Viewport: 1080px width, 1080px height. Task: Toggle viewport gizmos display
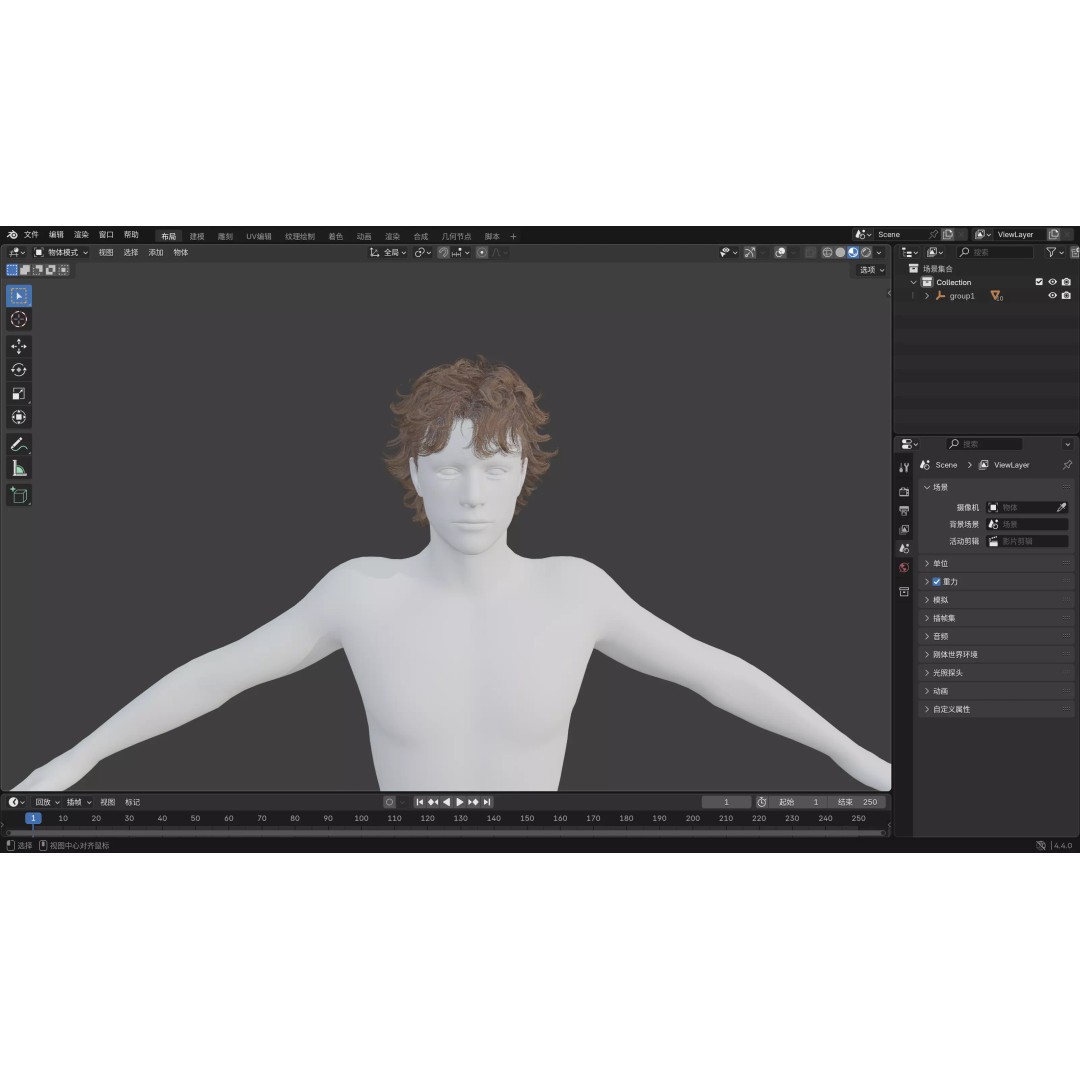point(750,253)
